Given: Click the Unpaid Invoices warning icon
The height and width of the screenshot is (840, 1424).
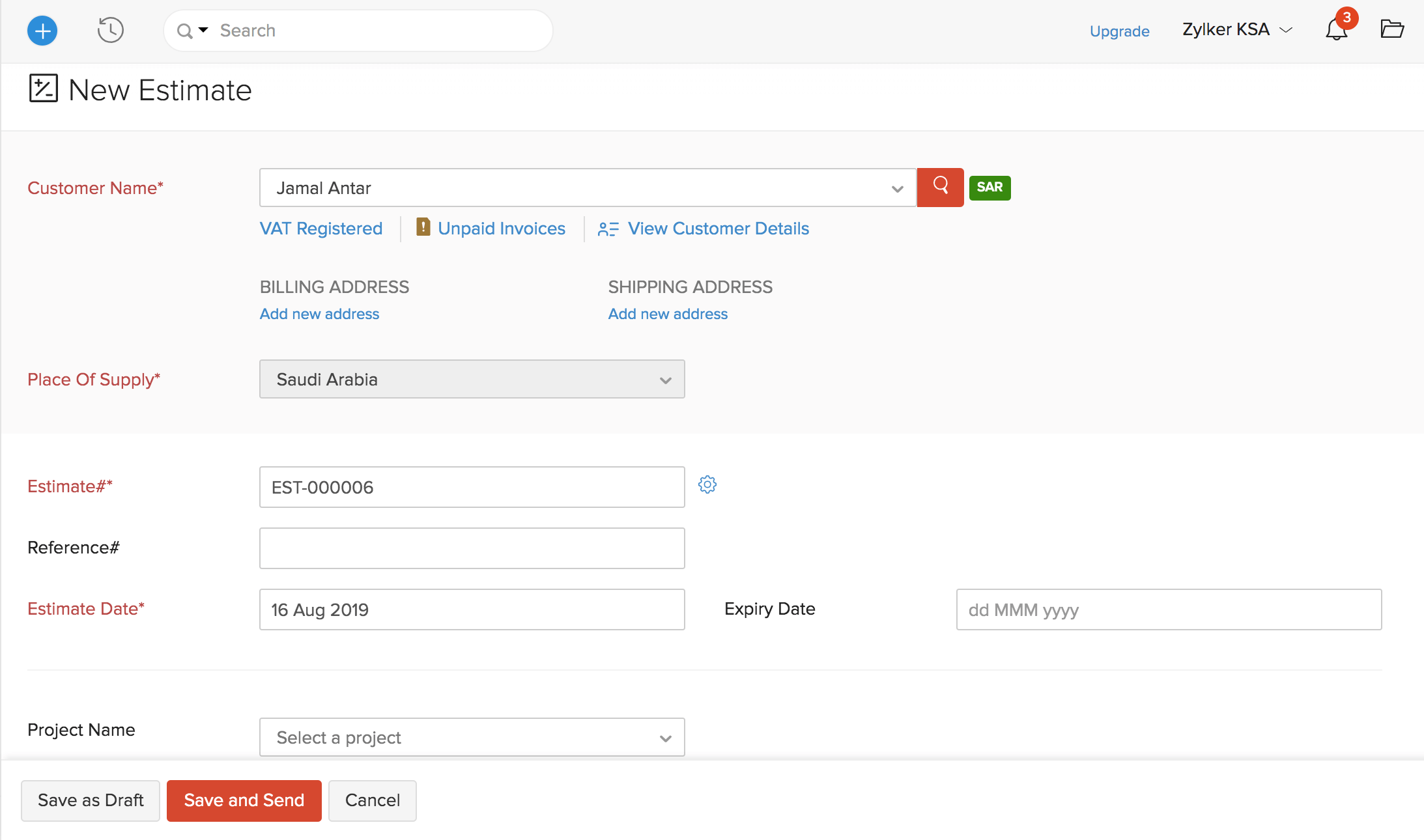Looking at the screenshot, I should tap(423, 227).
